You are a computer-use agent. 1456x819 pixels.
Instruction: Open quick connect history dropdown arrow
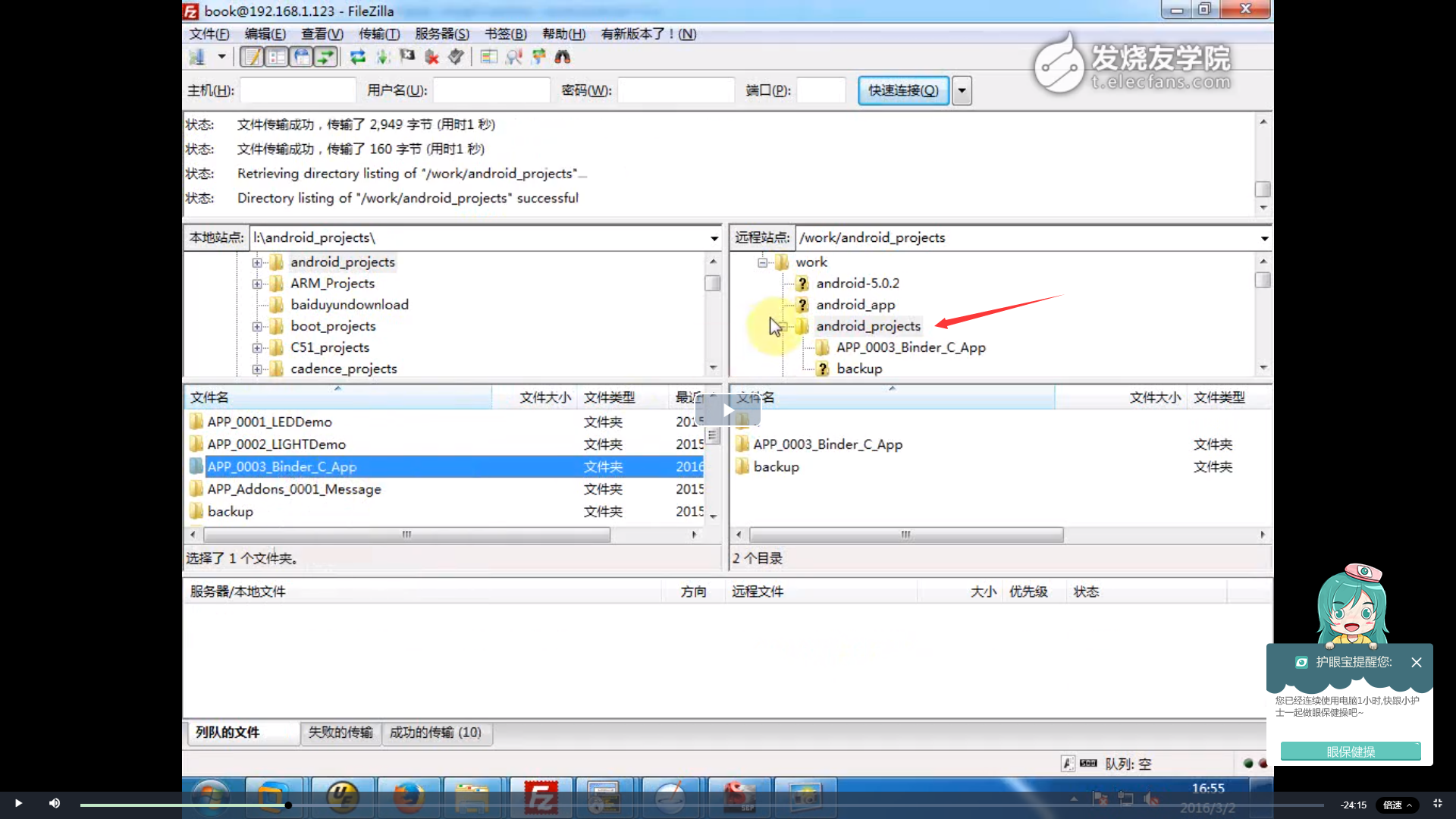(x=962, y=91)
